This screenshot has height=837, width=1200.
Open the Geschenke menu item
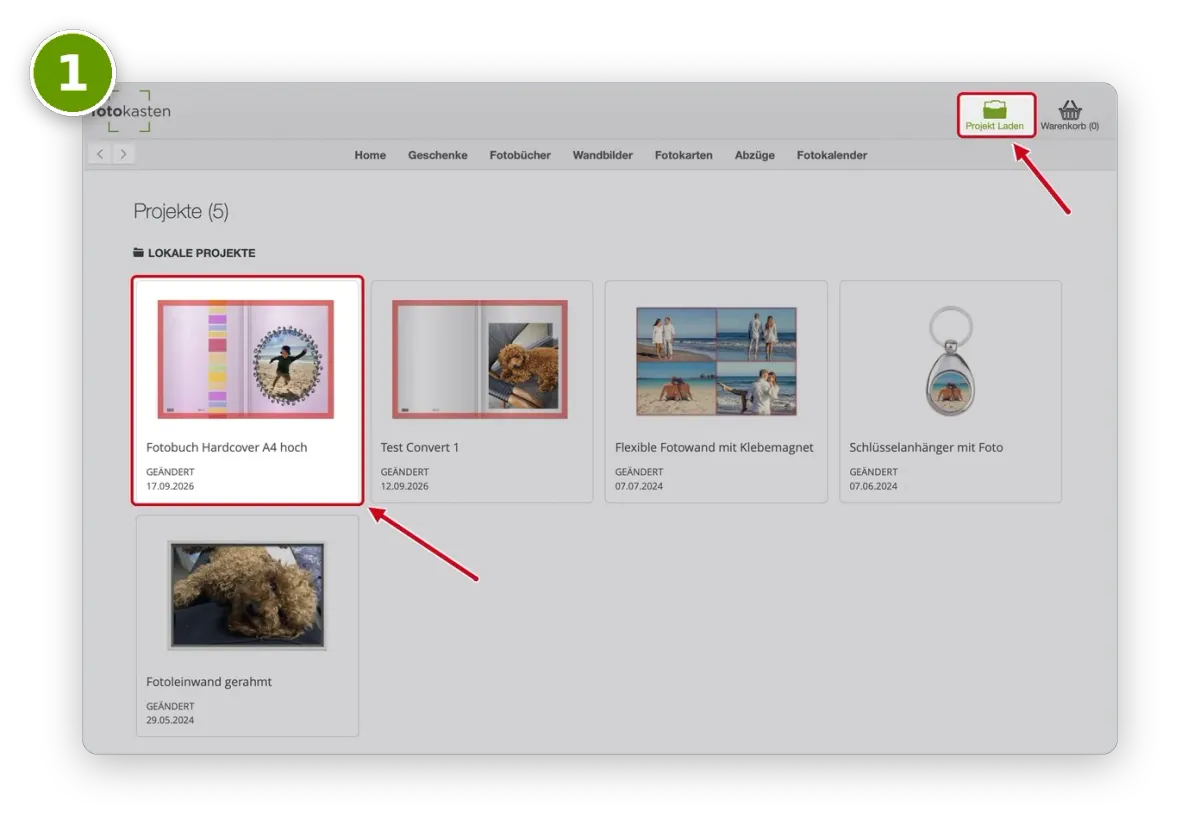coord(438,155)
